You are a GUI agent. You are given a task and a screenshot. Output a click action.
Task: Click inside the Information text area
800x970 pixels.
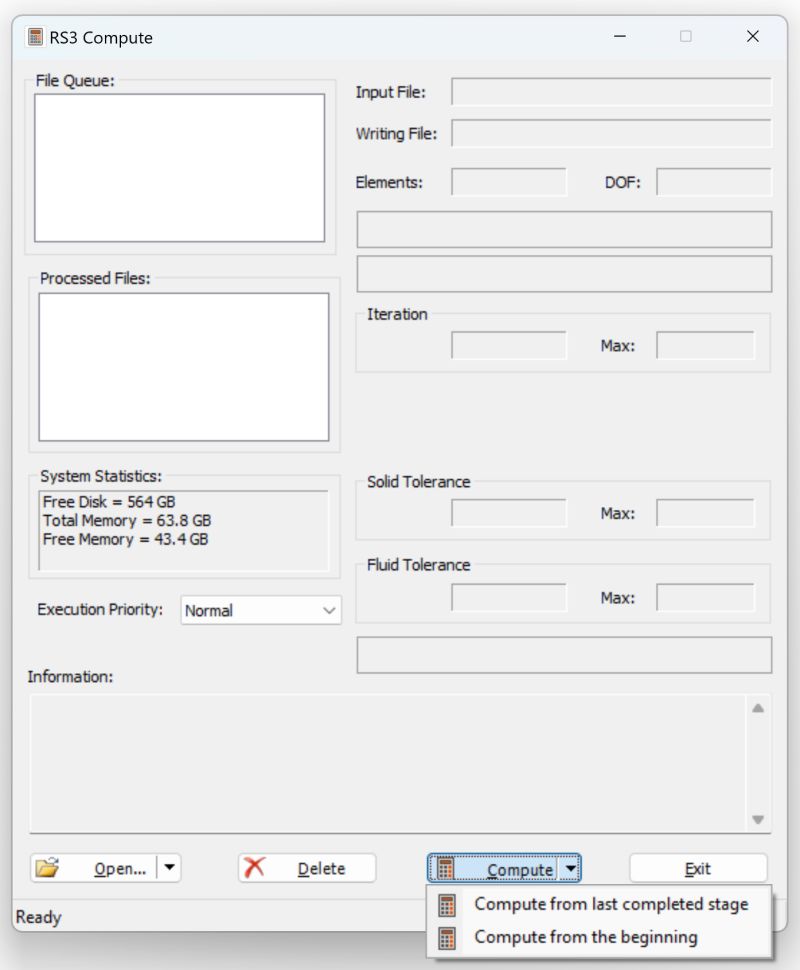coord(387,763)
